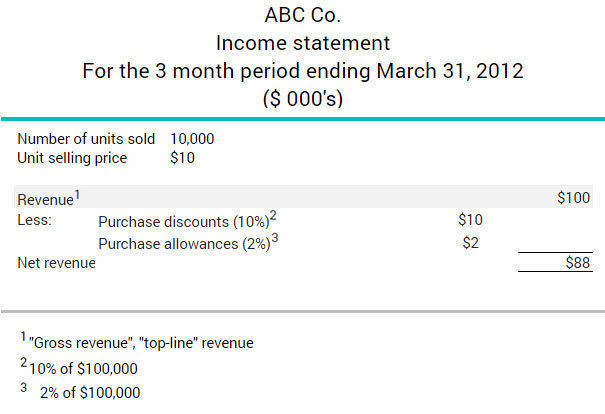Click the ABC Co. title
Image resolution: width=605 pixels, height=414 pixels.
tap(302, 15)
